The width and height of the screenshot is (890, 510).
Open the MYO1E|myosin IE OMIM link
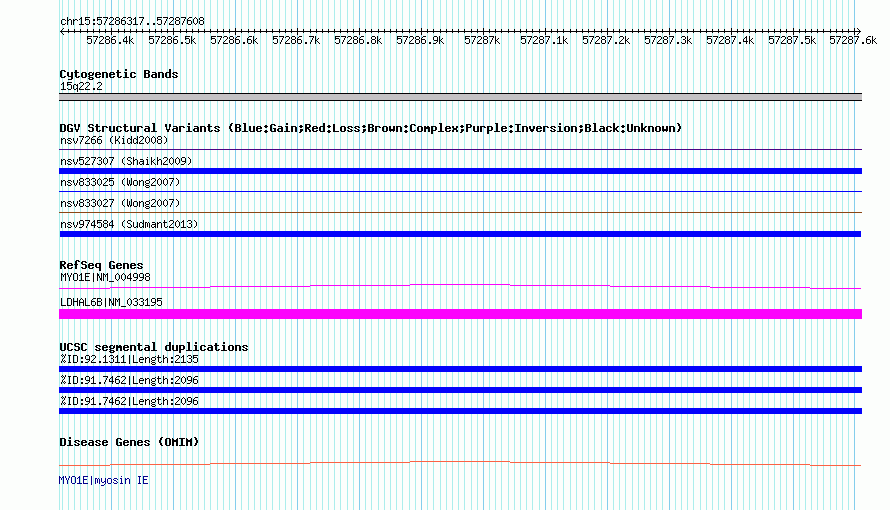[103, 481]
